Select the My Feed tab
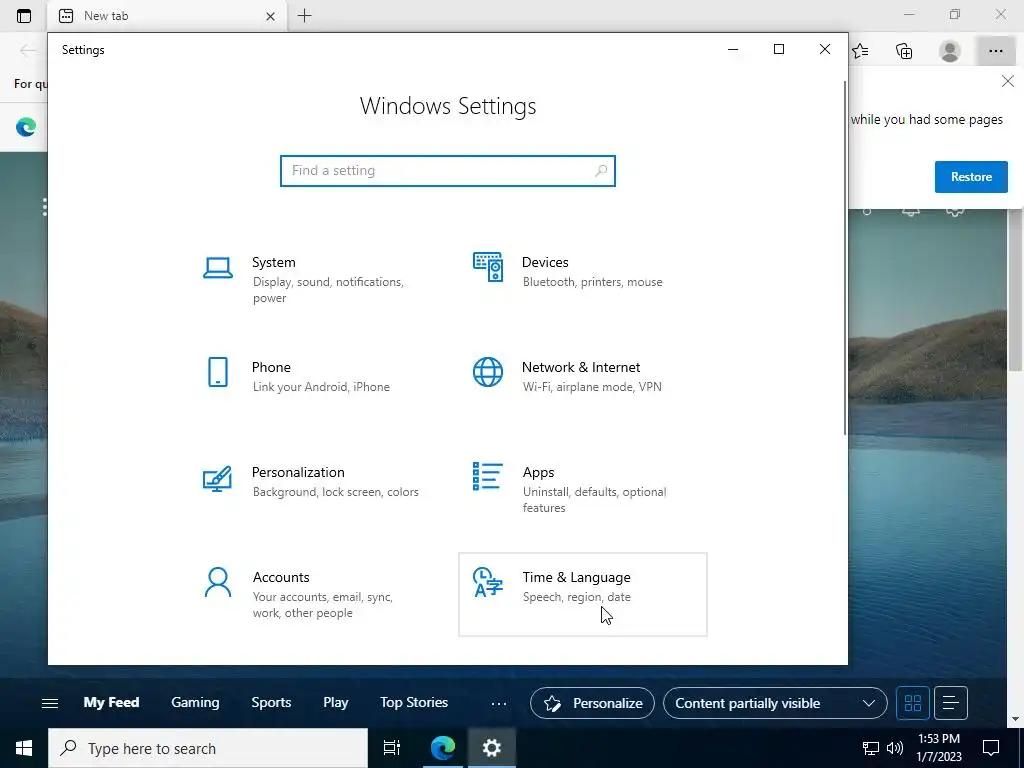Viewport: 1024px width, 768px height. (111, 703)
